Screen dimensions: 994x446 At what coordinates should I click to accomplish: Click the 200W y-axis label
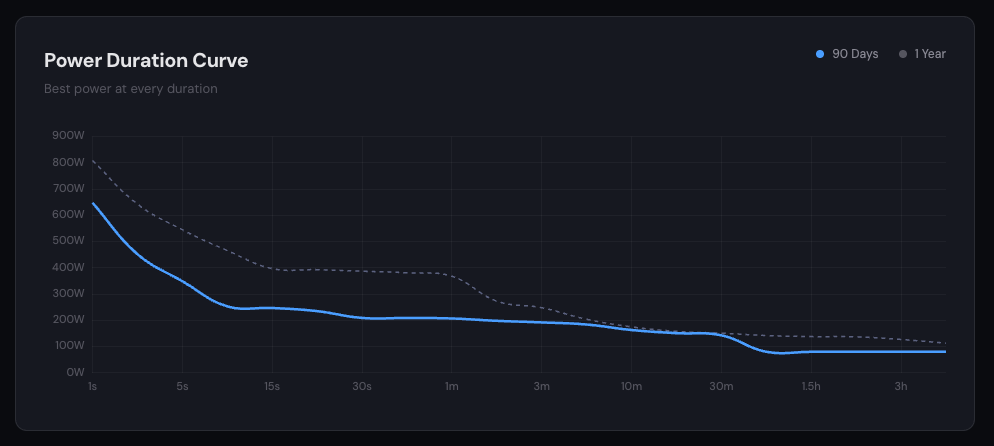[x=68, y=320]
